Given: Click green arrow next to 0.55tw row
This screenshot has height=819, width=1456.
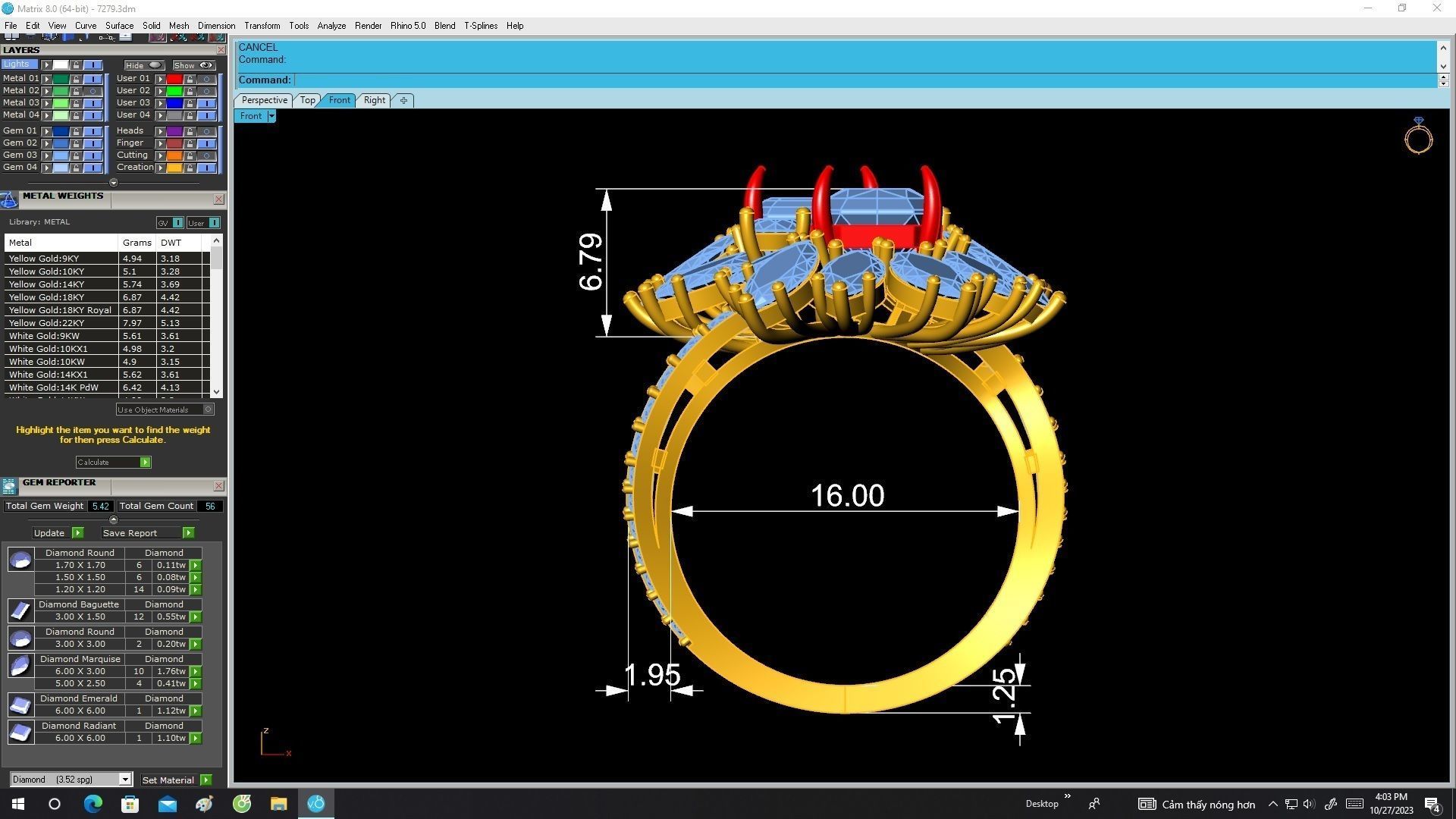Looking at the screenshot, I should (x=196, y=617).
